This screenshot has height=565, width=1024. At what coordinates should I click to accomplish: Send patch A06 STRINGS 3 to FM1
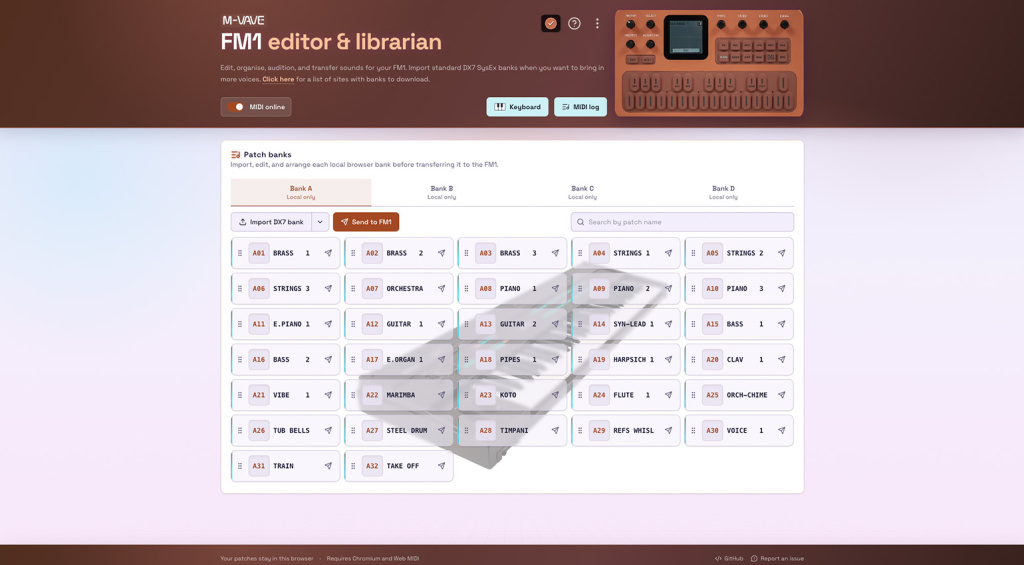(328, 288)
